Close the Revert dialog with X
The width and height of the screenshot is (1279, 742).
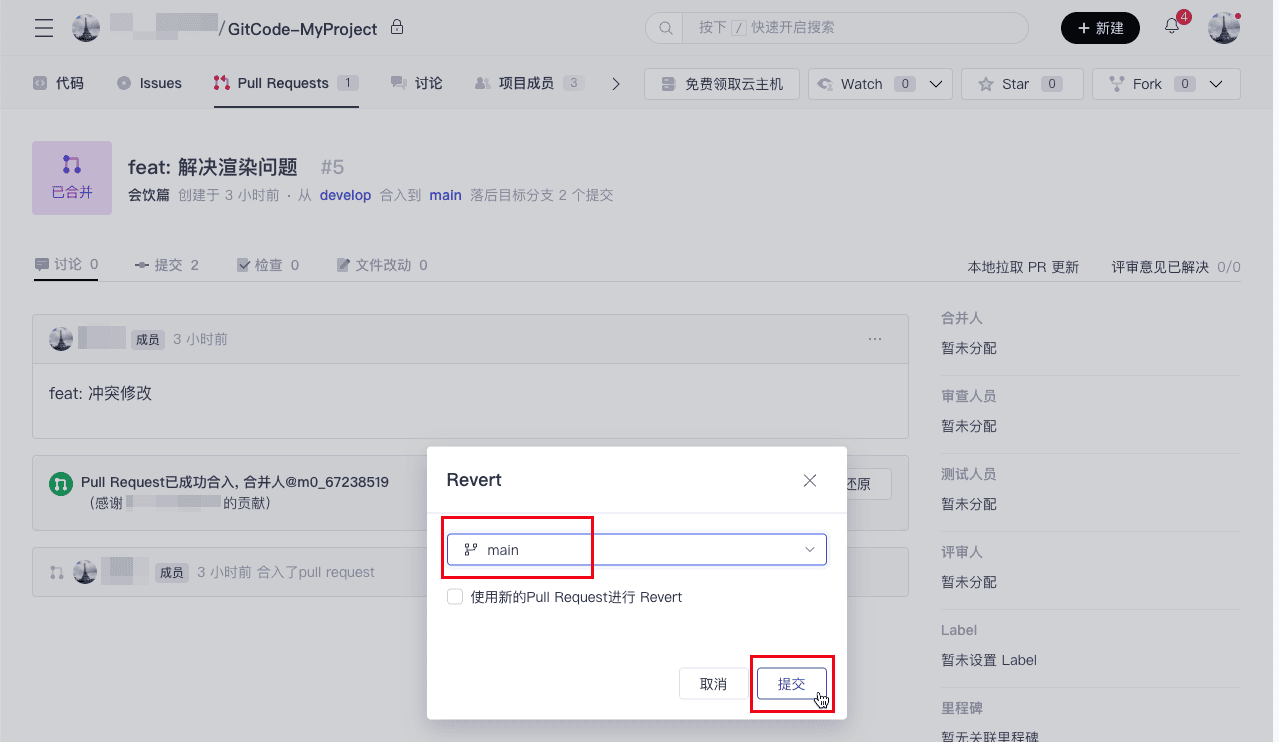pos(810,481)
